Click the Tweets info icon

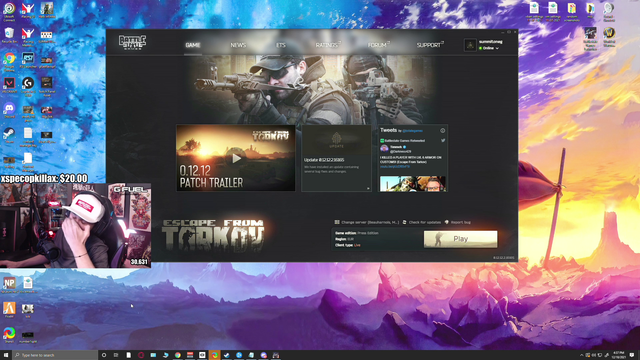coord(442,131)
